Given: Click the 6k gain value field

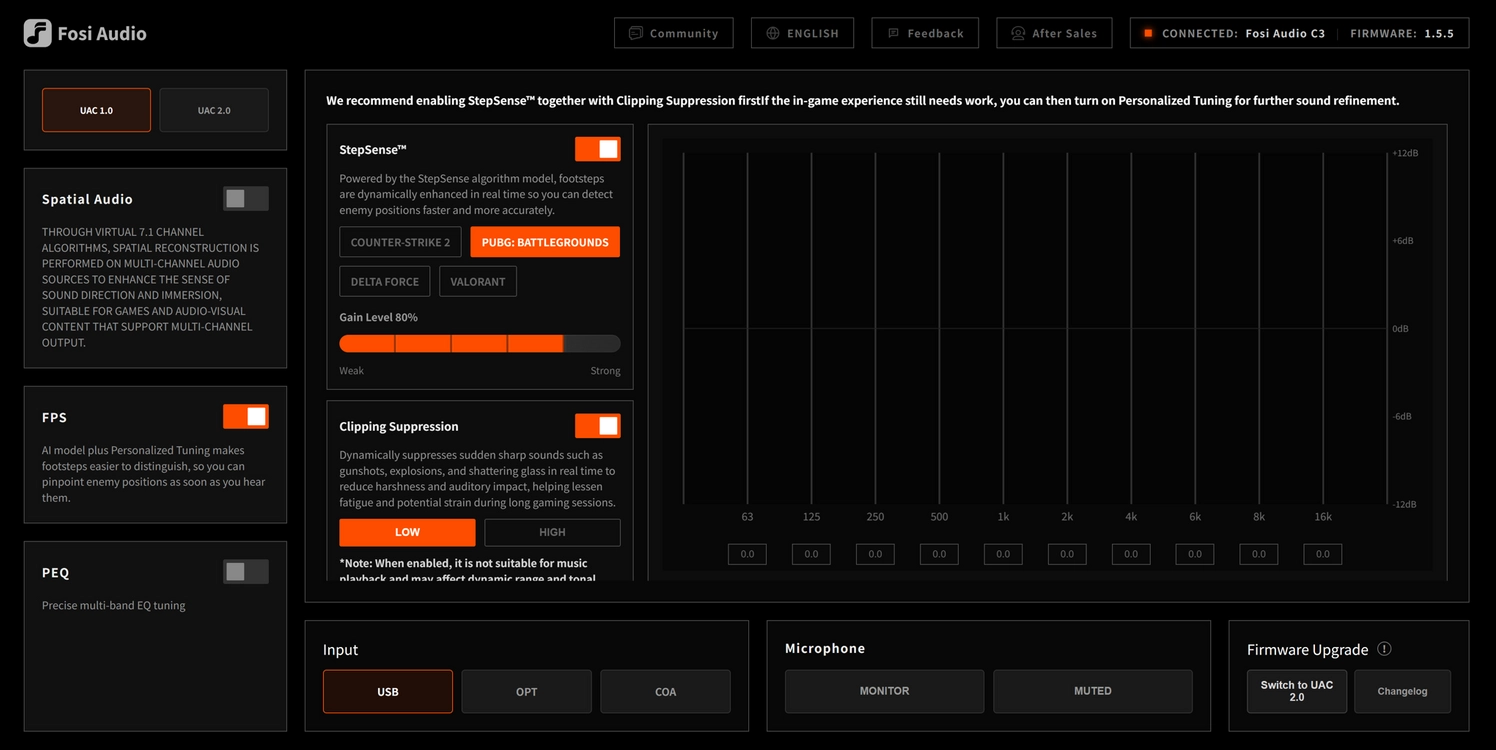Looking at the screenshot, I should coord(1195,554).
